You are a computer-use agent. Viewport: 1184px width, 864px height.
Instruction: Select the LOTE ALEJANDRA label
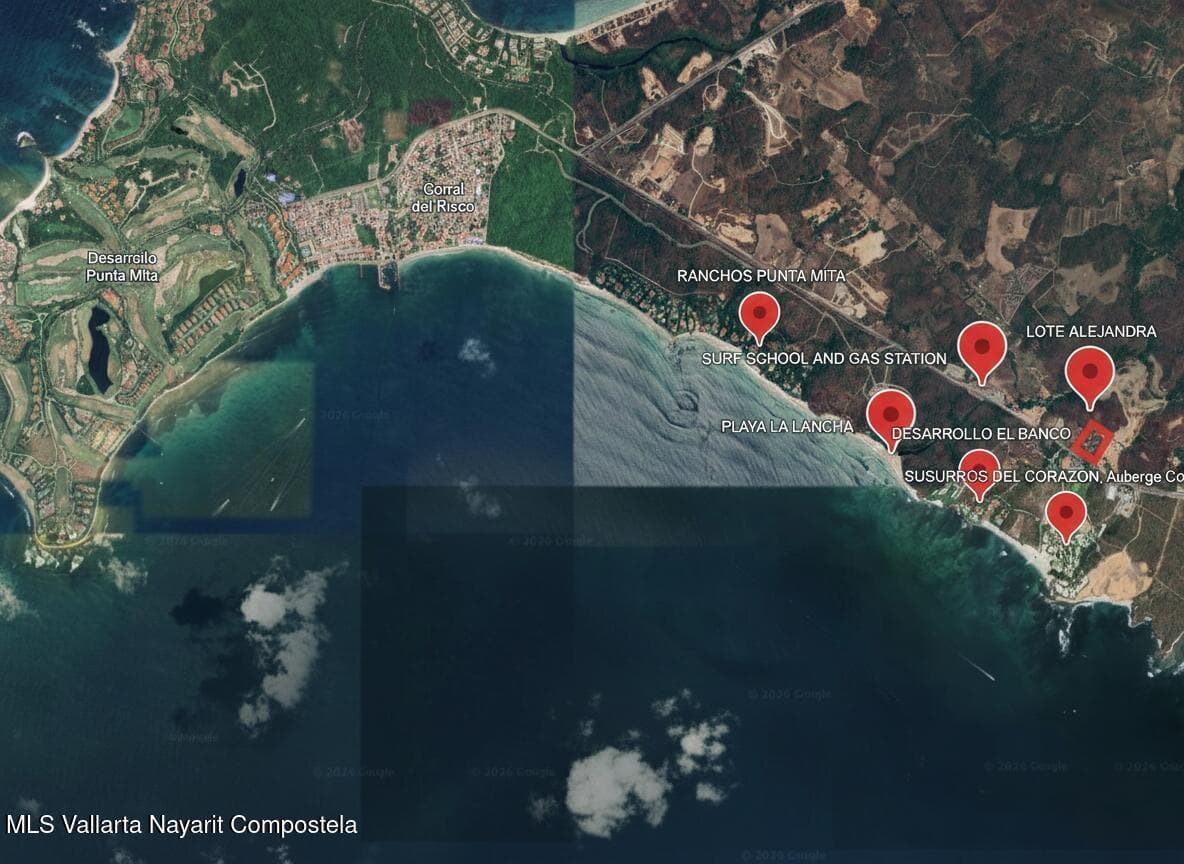tap(1091, 332)
